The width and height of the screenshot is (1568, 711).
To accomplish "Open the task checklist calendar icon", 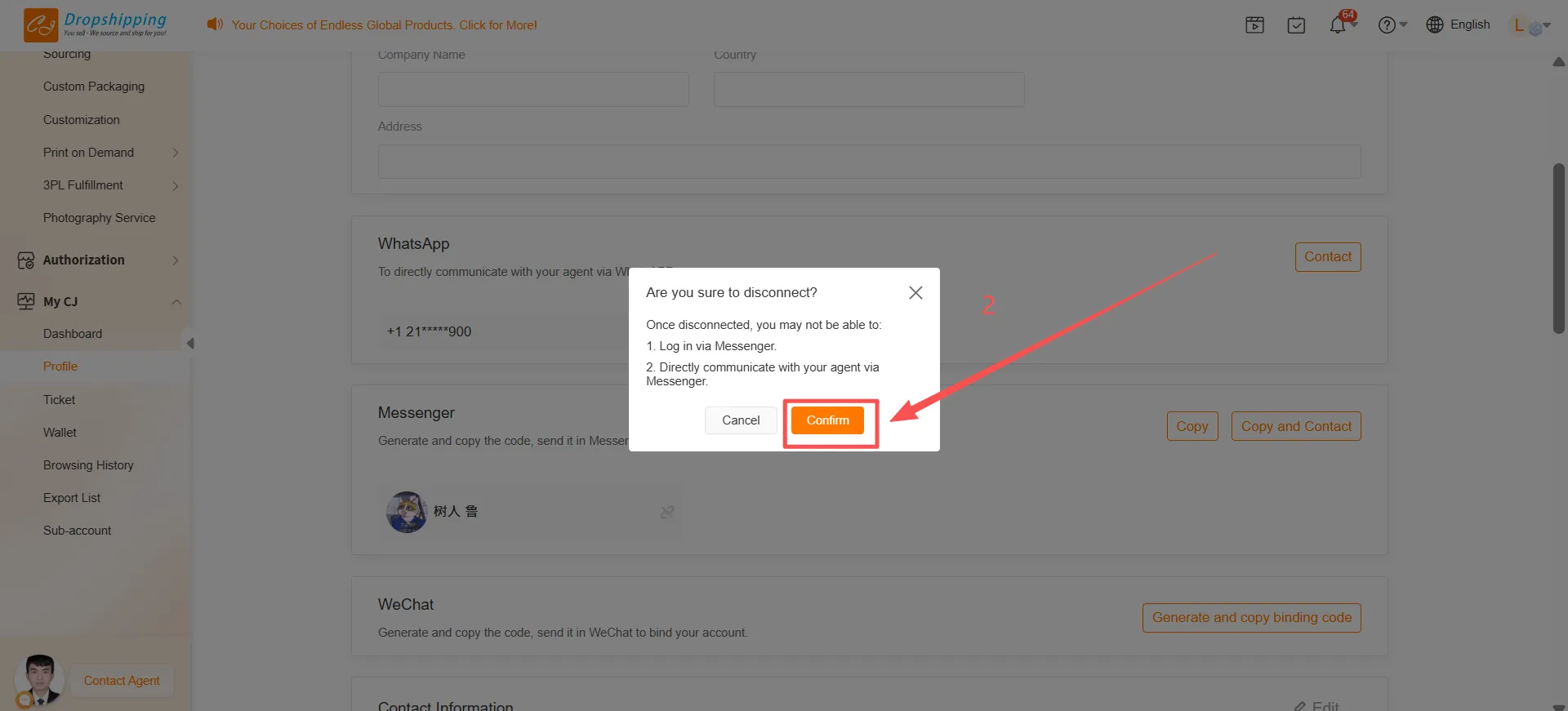I will pos(1296,25).
